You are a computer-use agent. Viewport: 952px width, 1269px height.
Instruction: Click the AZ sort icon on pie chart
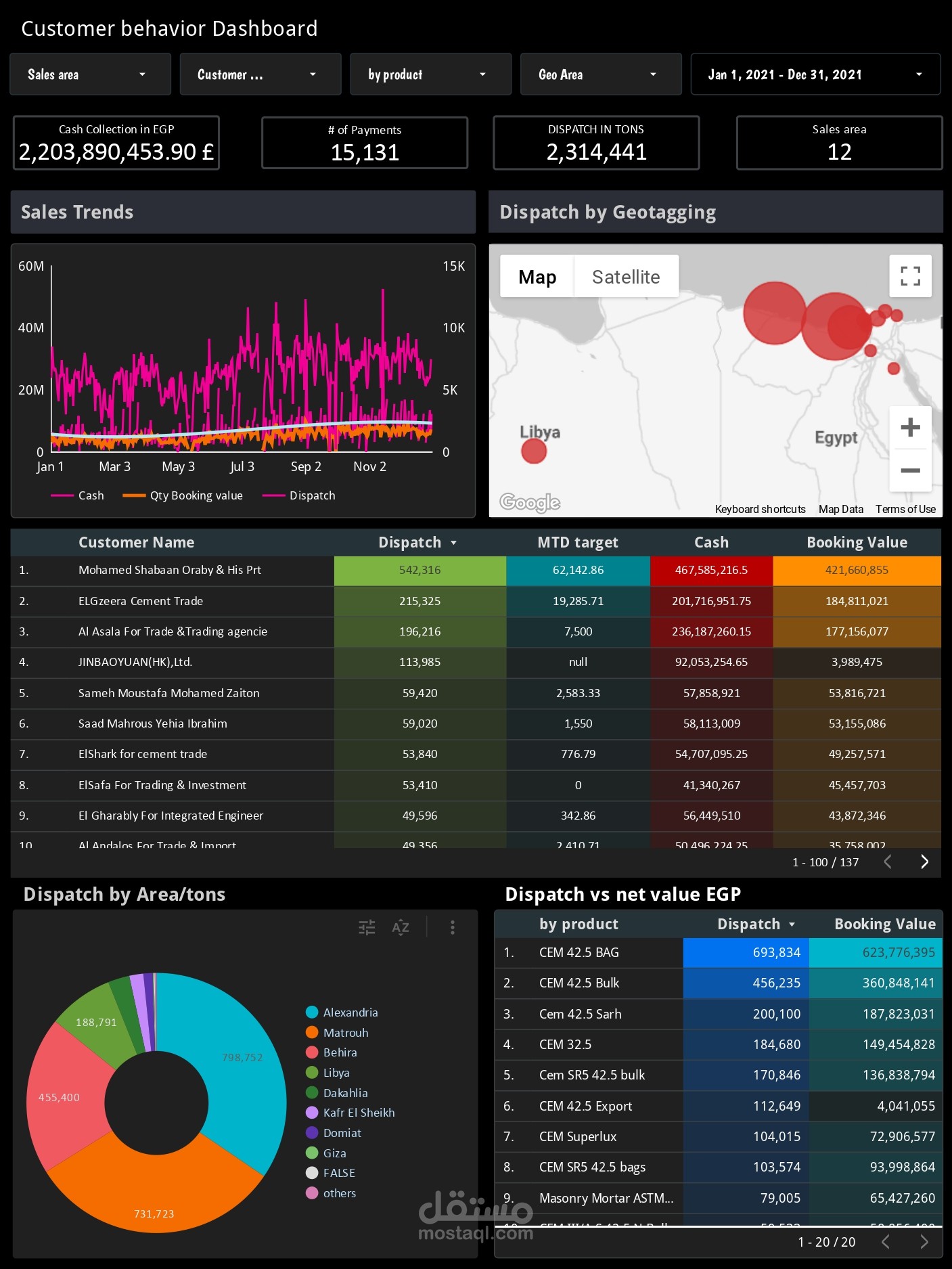401,927
